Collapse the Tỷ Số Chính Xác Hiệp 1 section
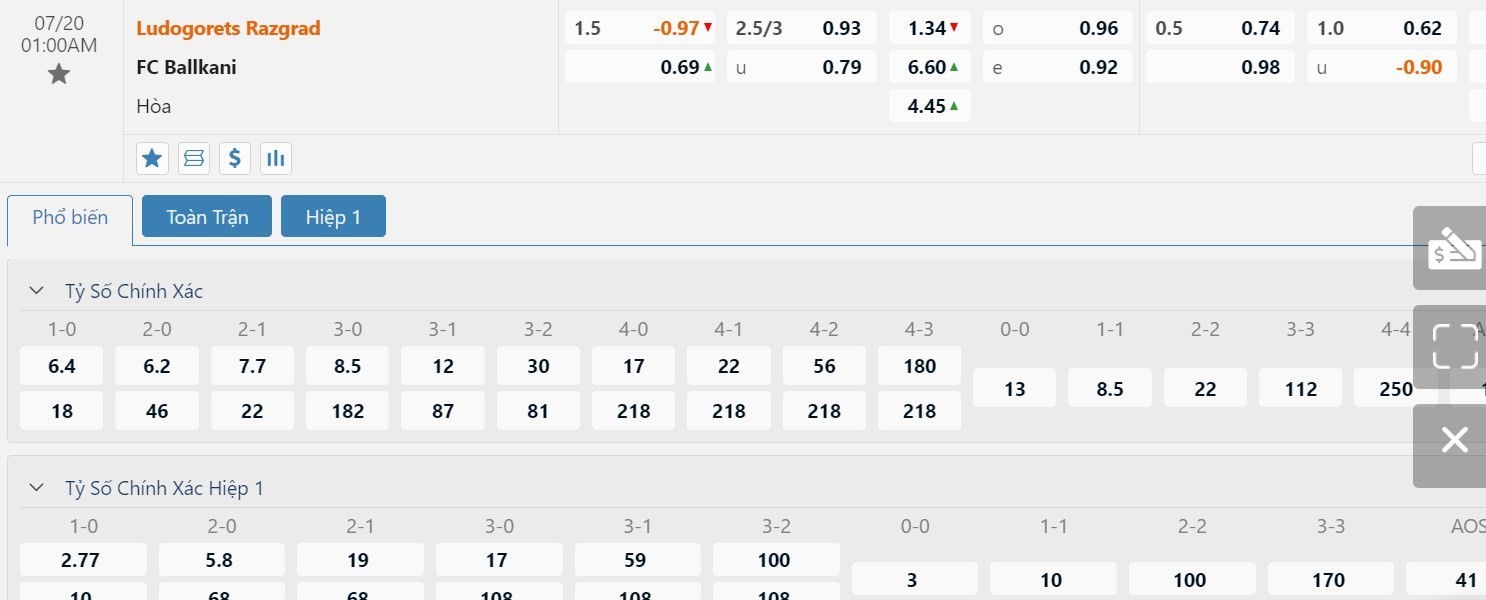This screenshot has width=1486, height=600. [x=37, y=488]
